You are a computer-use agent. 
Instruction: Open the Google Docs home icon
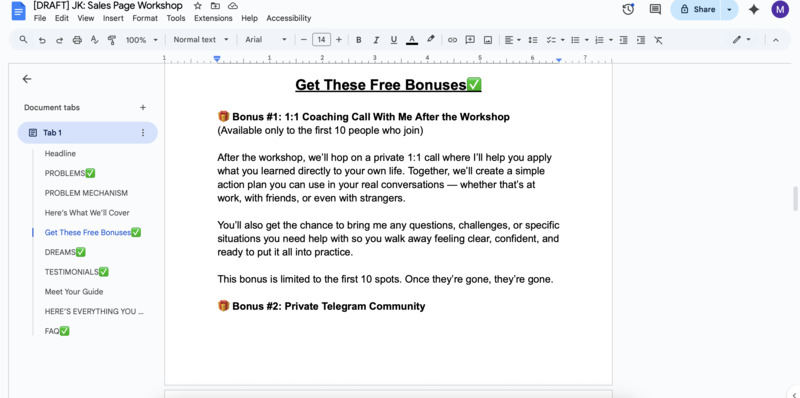click(18, 10)
